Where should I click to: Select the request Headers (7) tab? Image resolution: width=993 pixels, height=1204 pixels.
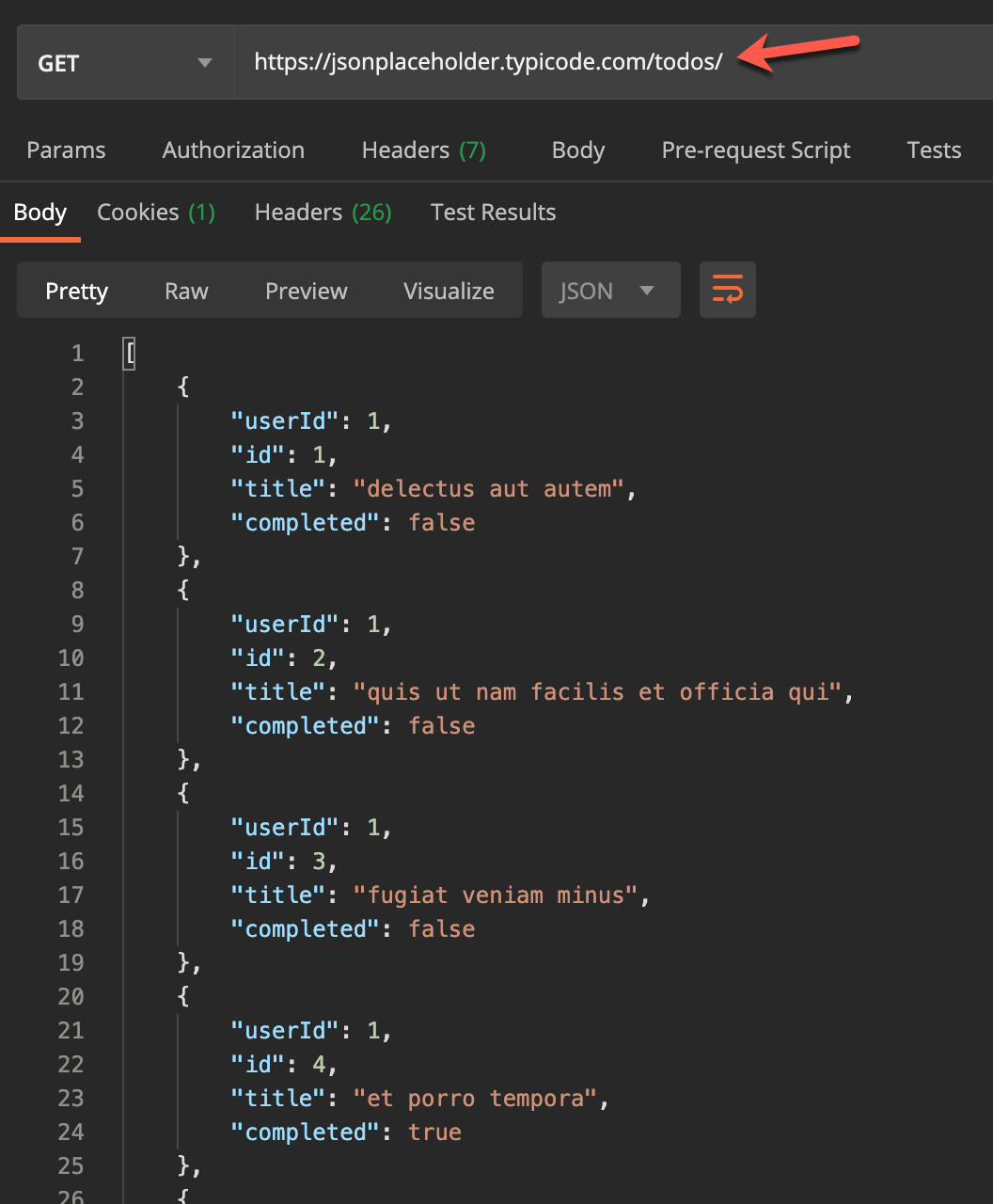tap(423, 150)
